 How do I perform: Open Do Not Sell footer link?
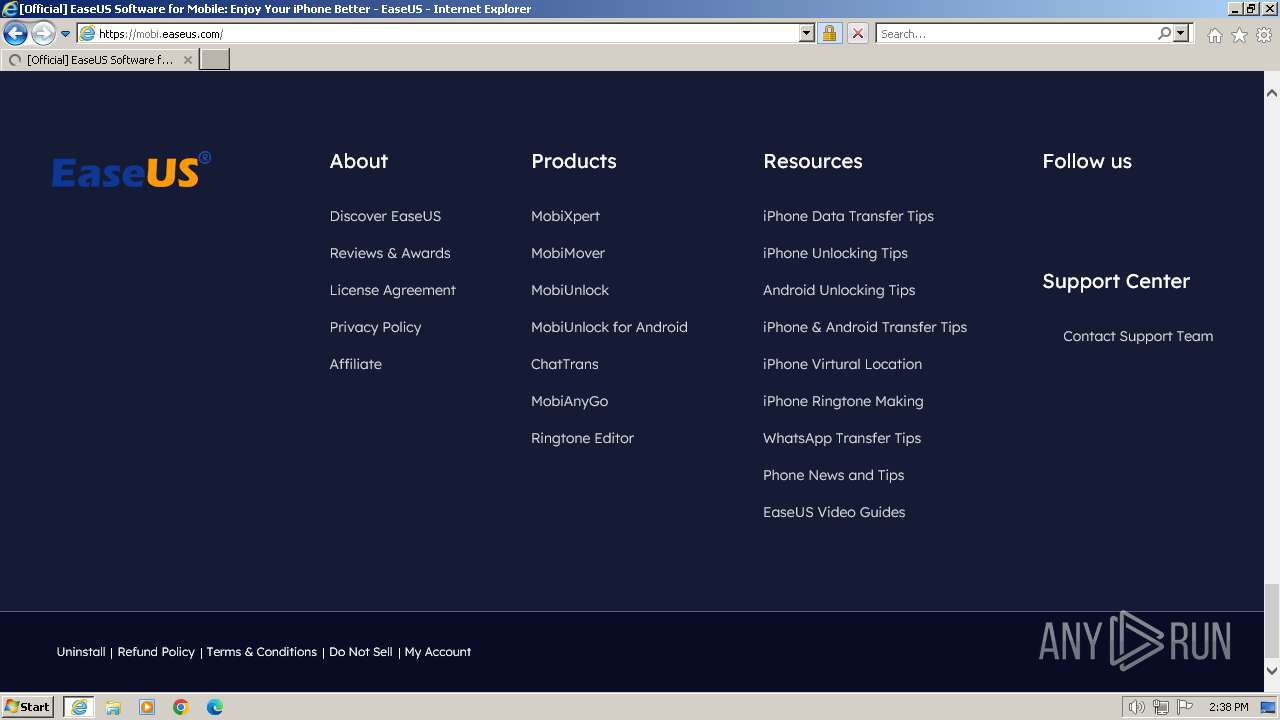click(x=361, y=652)
